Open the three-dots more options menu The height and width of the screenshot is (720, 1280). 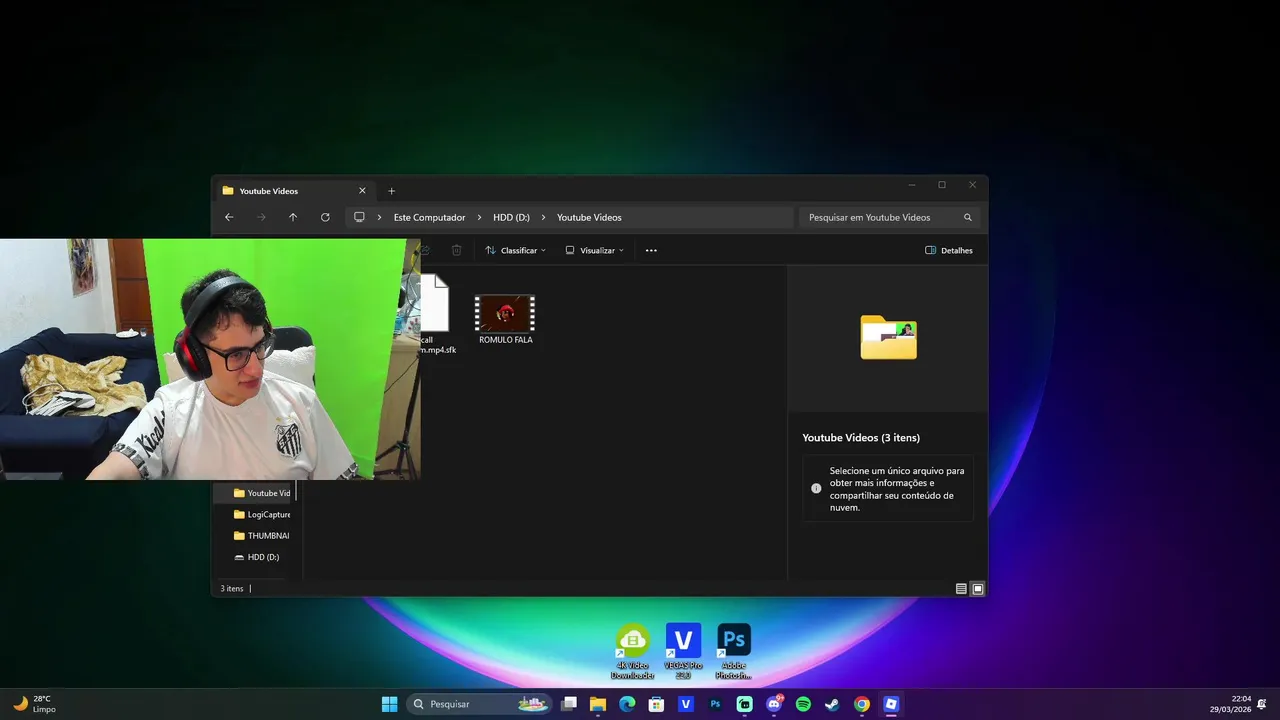tap(651, 250)
